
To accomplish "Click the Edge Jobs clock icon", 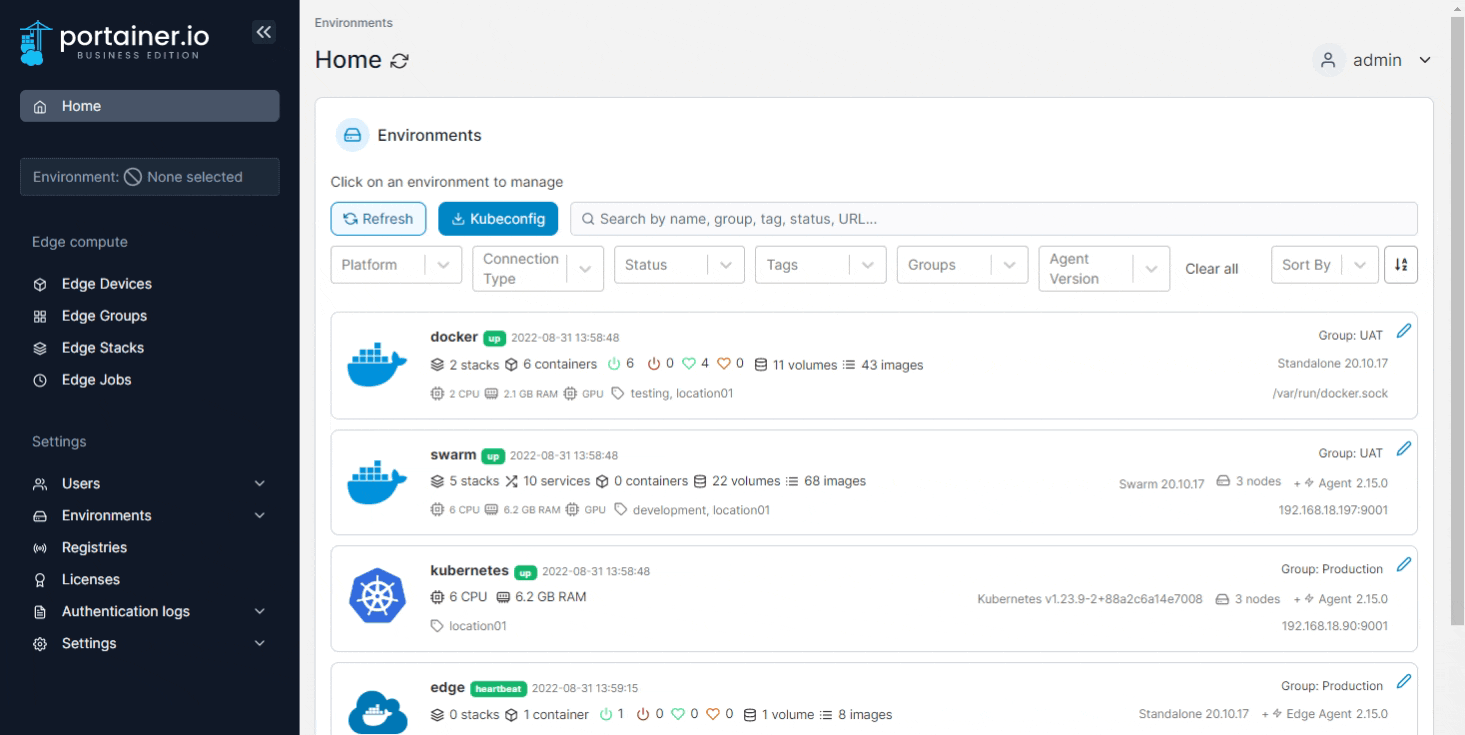I will click(40, 380).
